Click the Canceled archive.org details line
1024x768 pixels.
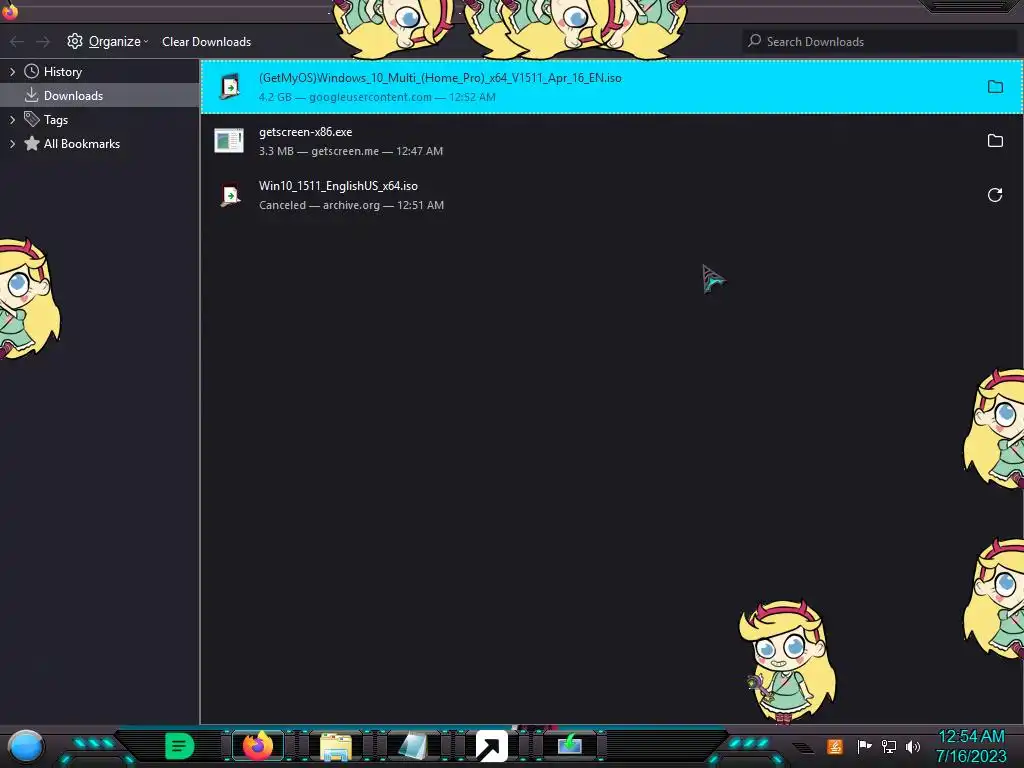(x=351, y=206)
